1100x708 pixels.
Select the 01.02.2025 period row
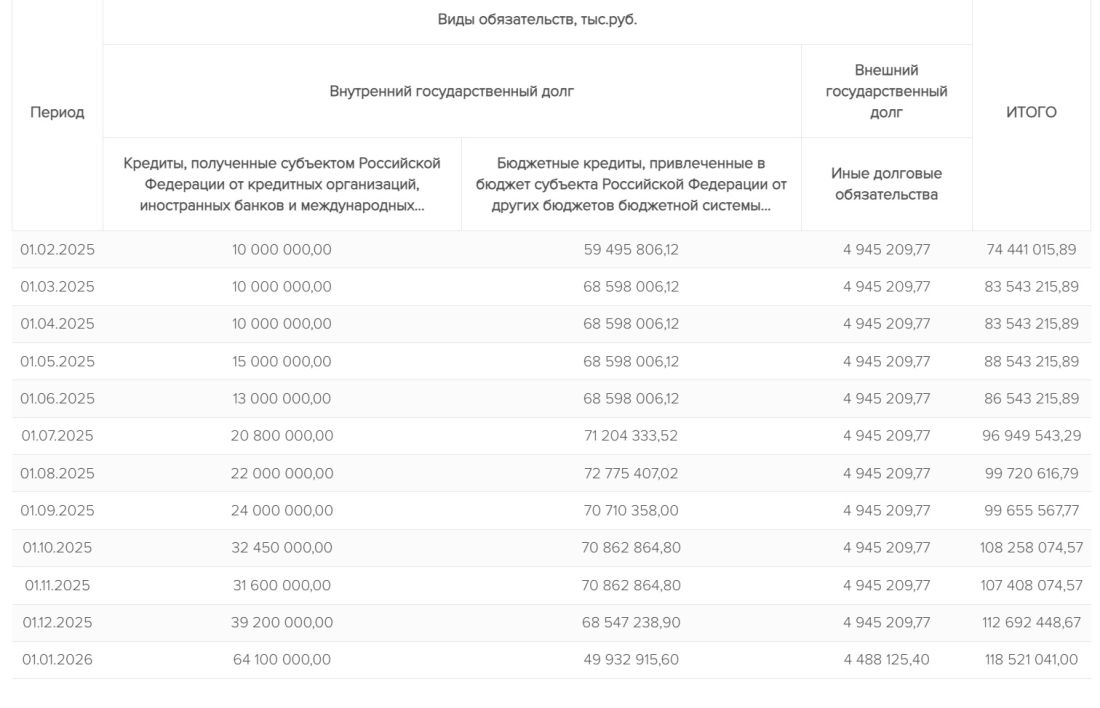click(57, 249)
